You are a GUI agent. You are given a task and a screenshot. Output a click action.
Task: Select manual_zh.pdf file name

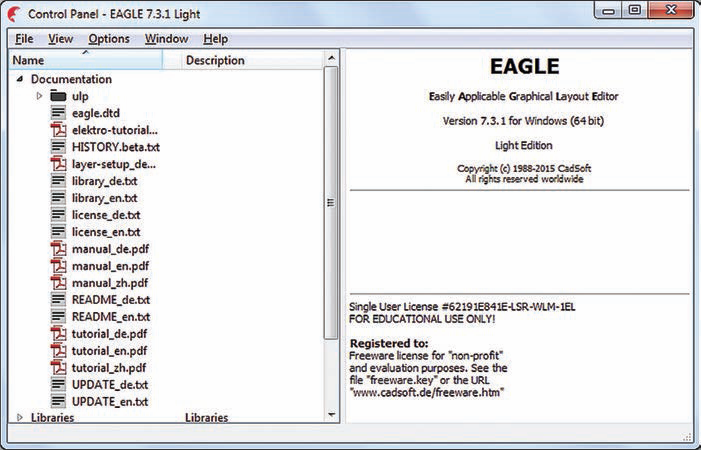[110, 283]
